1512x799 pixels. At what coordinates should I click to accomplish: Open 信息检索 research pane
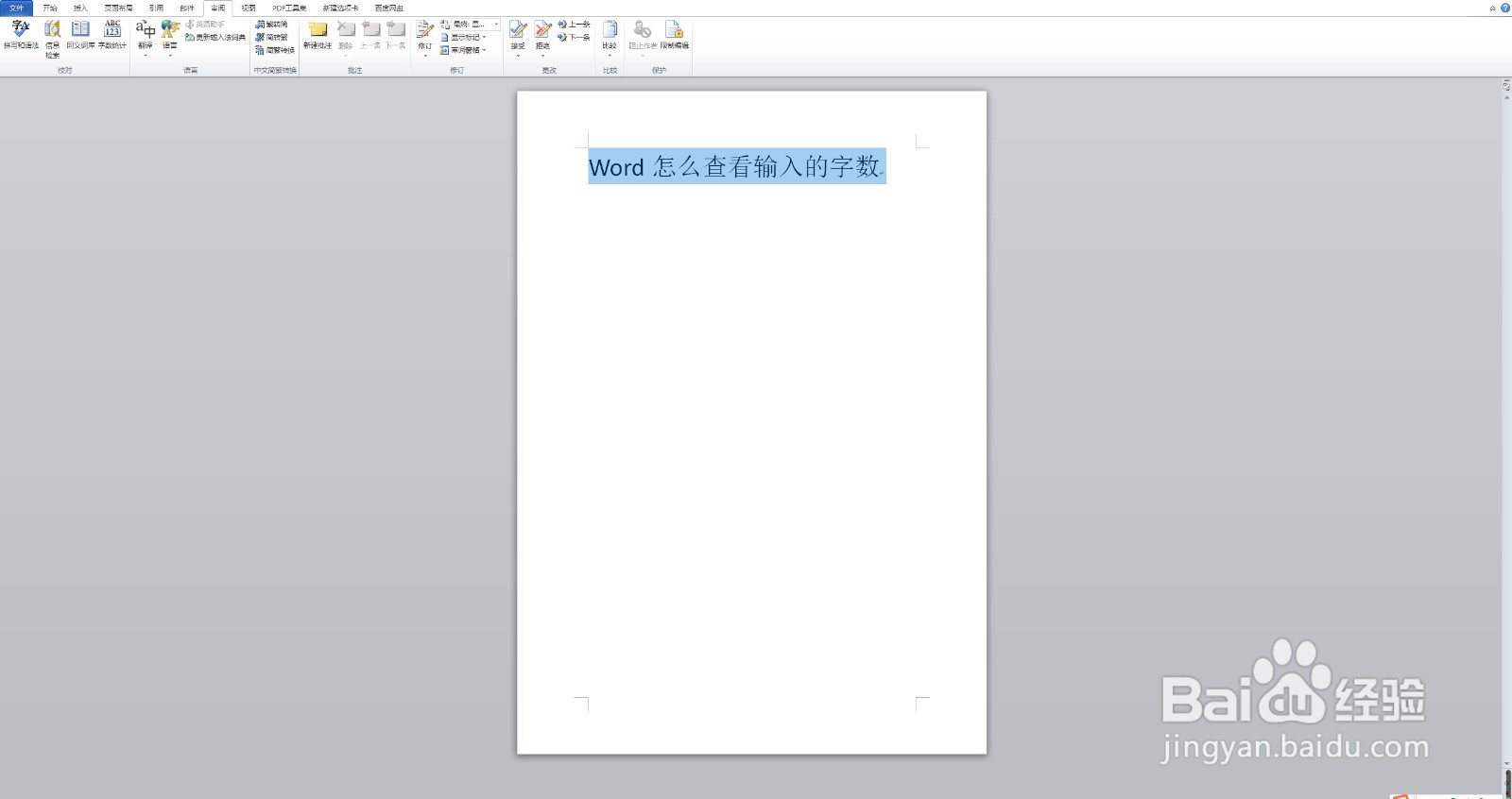point(52,39)
